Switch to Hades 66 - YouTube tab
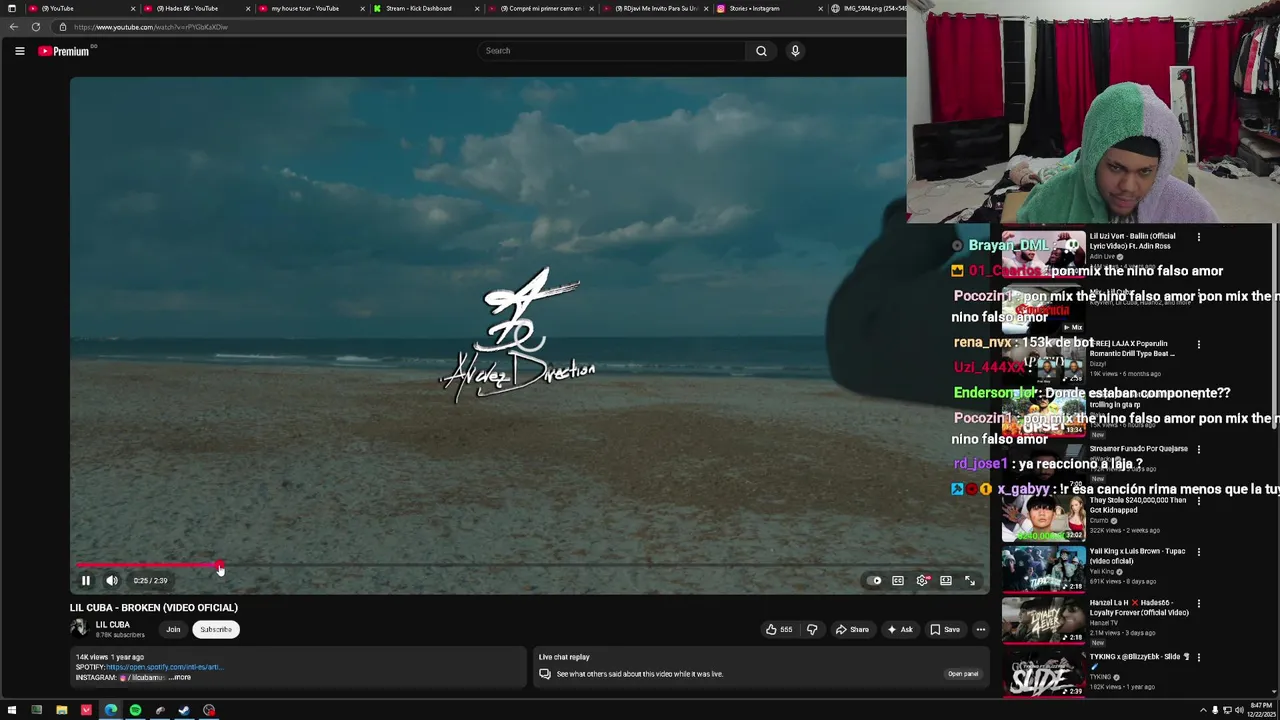 tap(195, 8)
